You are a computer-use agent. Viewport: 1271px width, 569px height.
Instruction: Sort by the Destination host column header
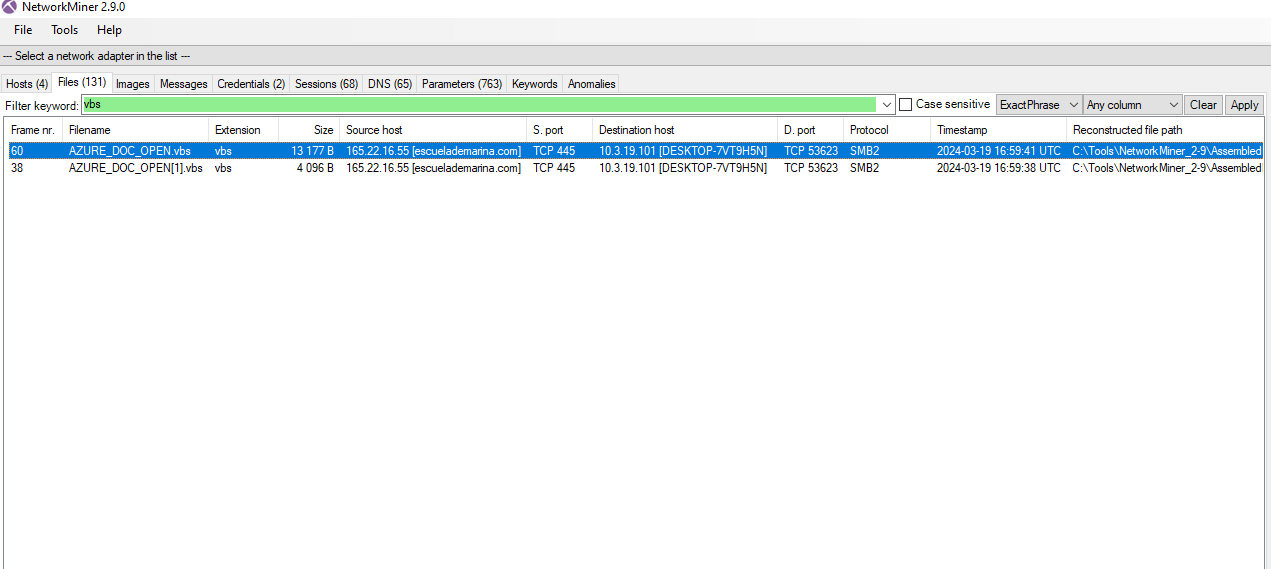click(685, 130)
